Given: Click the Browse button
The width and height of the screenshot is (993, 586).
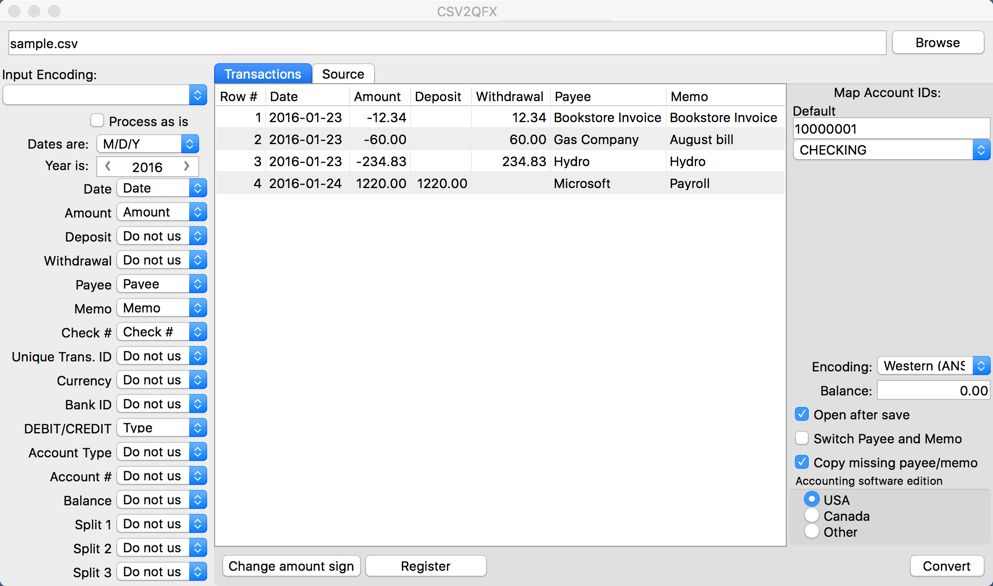Looking at the screenshot, I should 938,42.
